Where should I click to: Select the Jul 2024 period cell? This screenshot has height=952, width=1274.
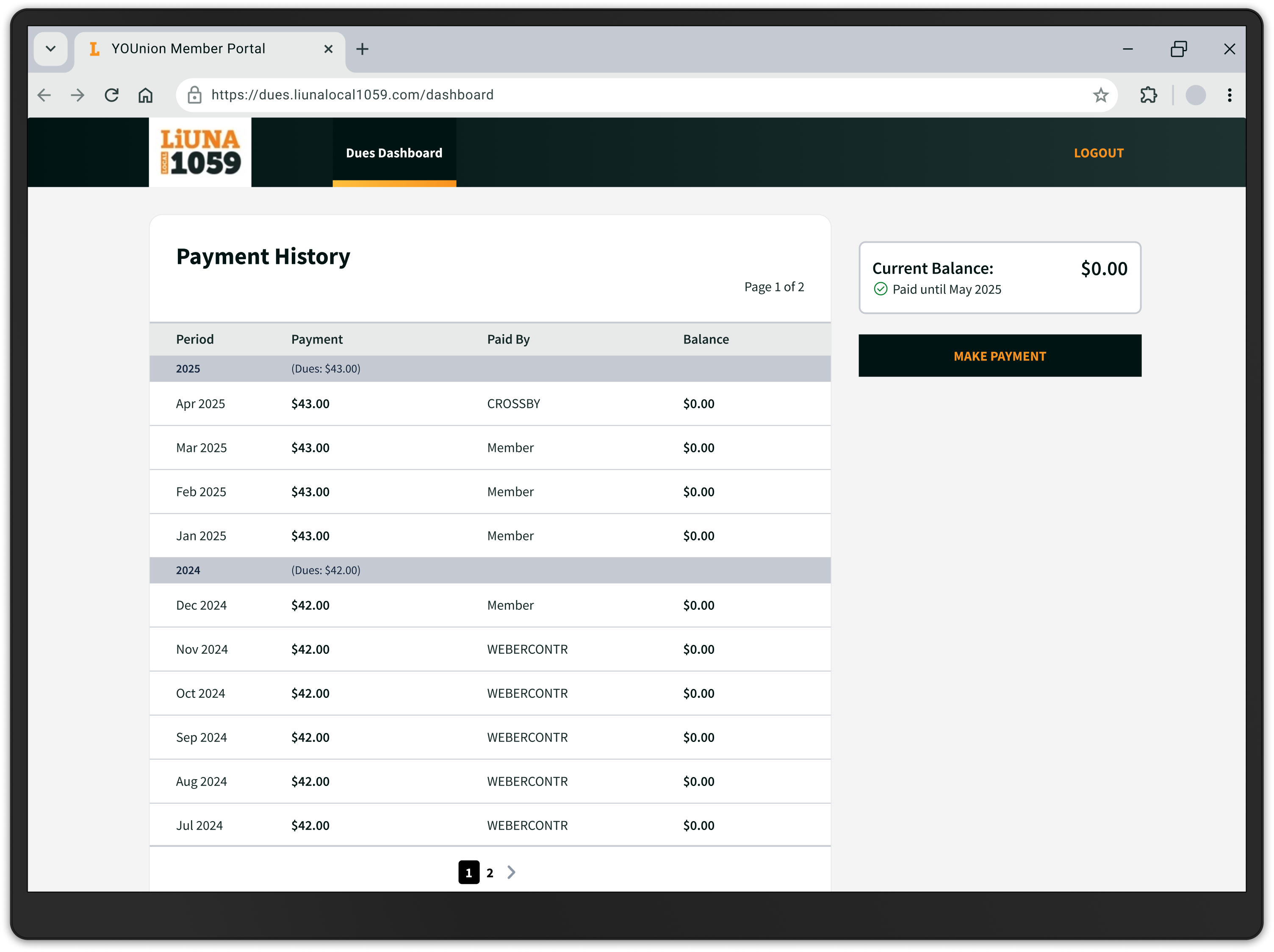pyautogui.click(x=199, y=825)
